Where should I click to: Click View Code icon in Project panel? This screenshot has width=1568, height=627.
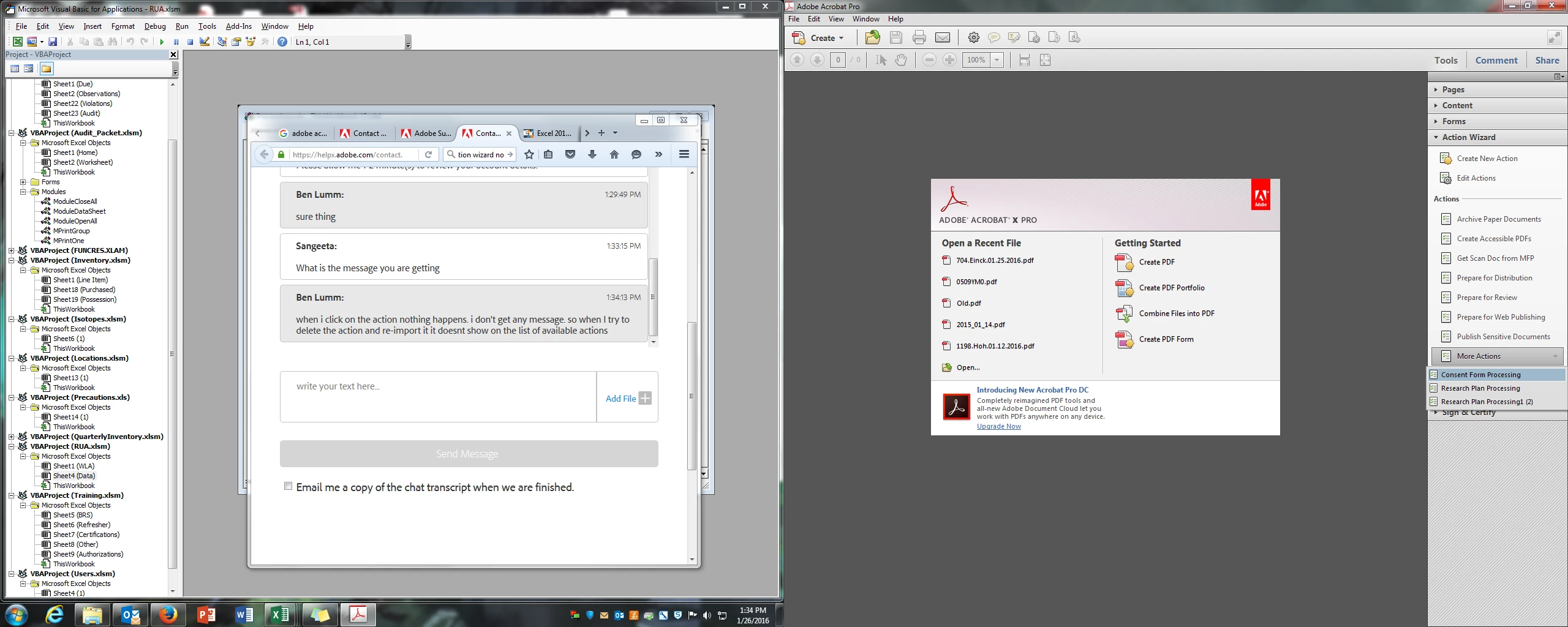[15, 69]
